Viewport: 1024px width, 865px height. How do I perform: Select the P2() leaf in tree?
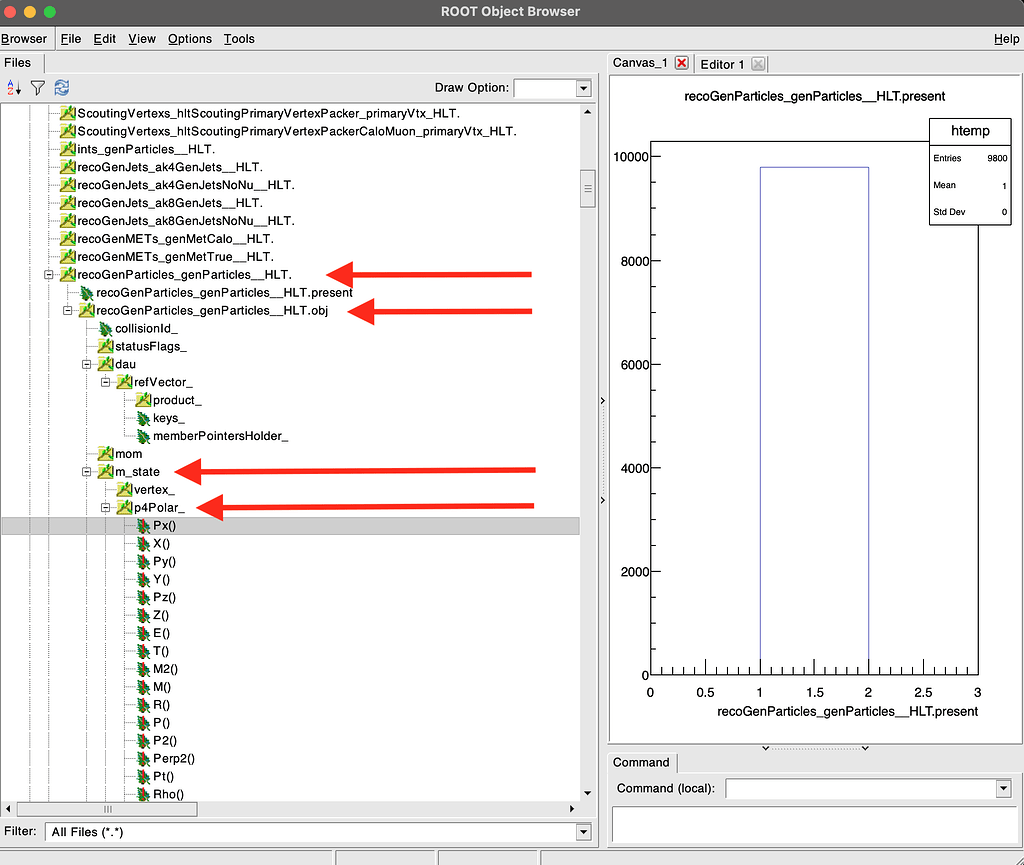(x=165, y=740)
